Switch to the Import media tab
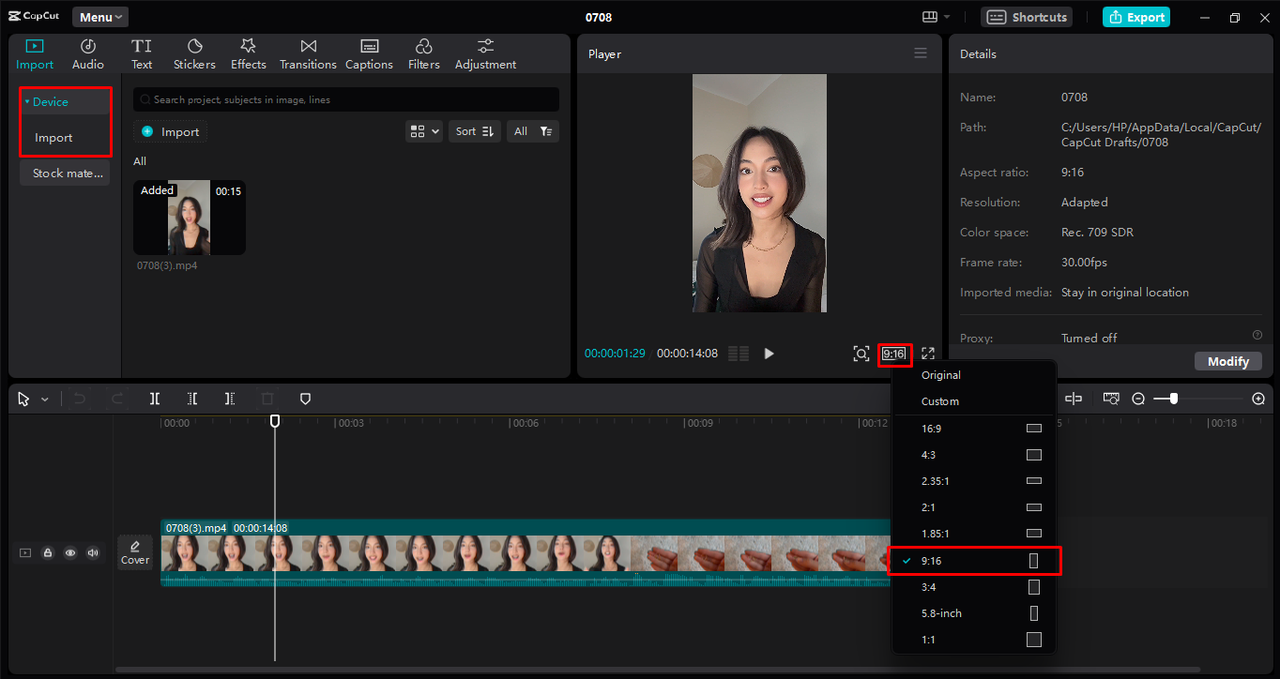 point(35,54)
